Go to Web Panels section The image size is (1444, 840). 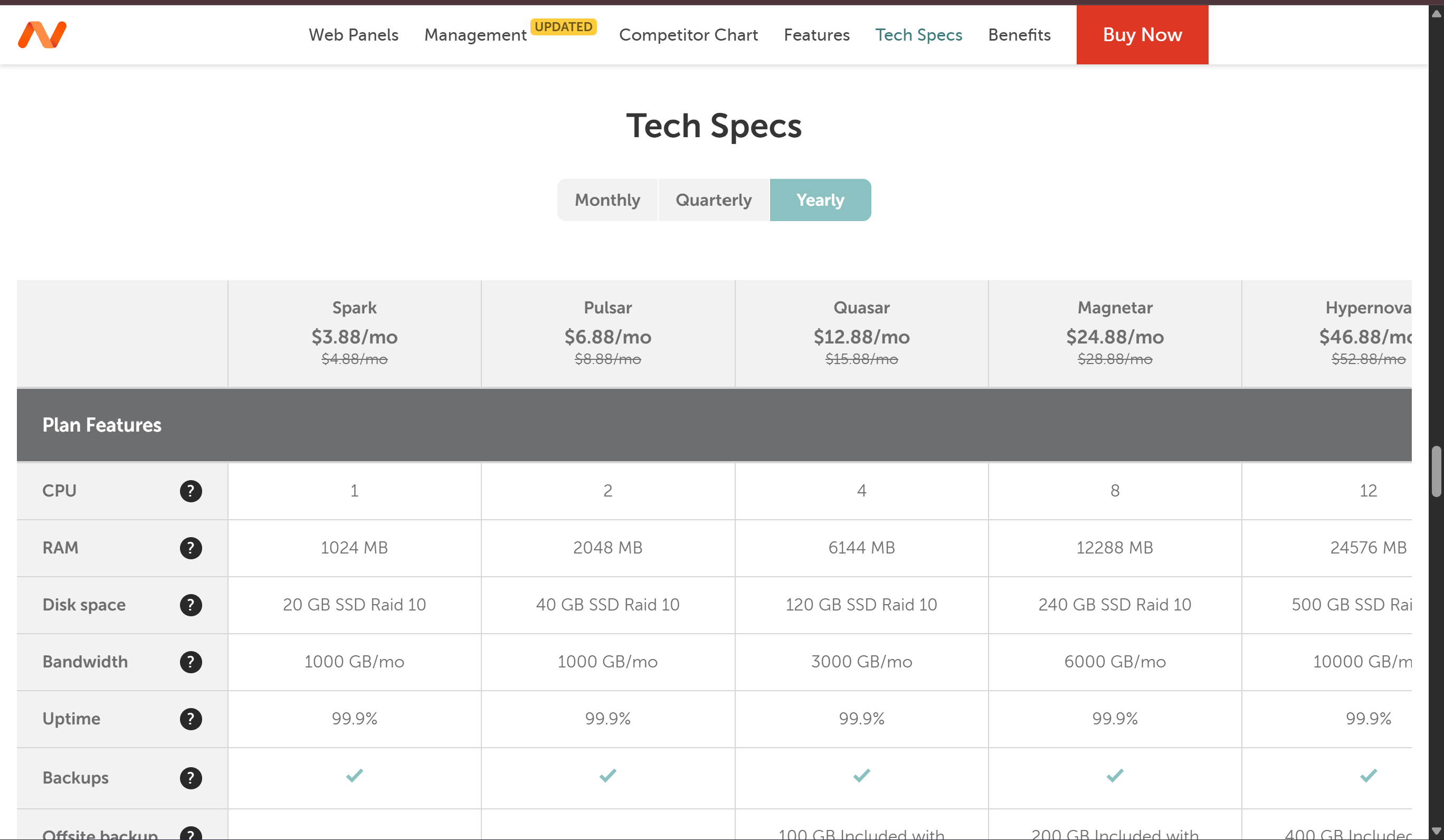[x=354, y=35]
